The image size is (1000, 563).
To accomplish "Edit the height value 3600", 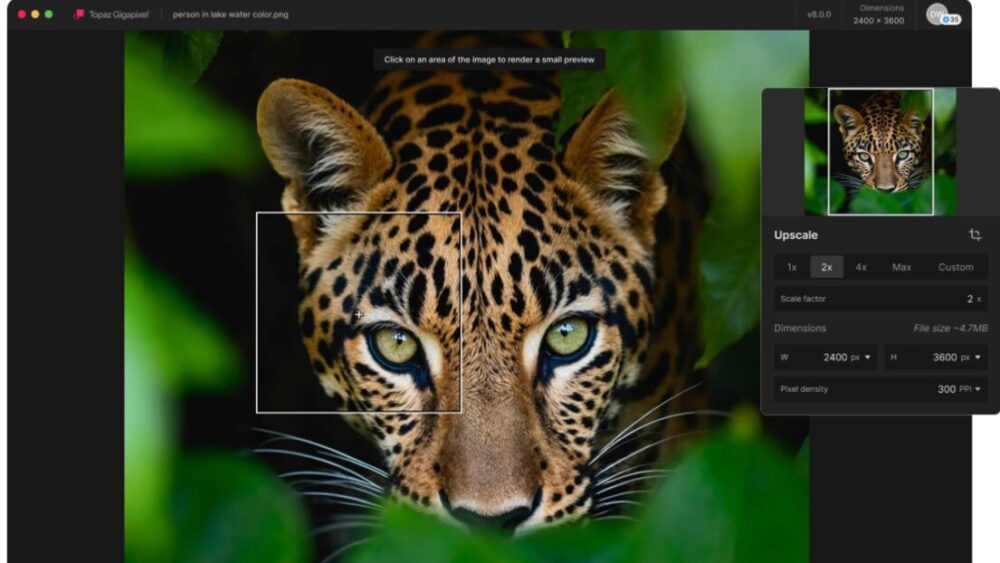I will point(944,357).
